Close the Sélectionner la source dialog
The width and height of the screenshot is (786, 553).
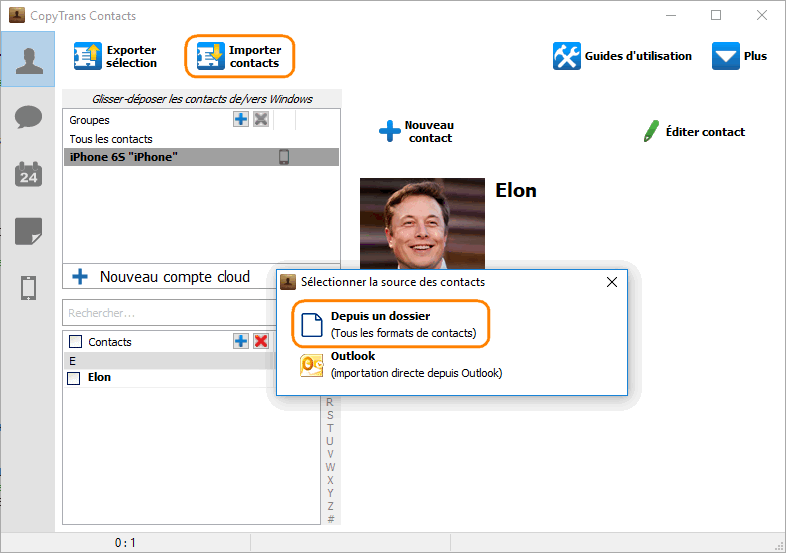(612, 282)
